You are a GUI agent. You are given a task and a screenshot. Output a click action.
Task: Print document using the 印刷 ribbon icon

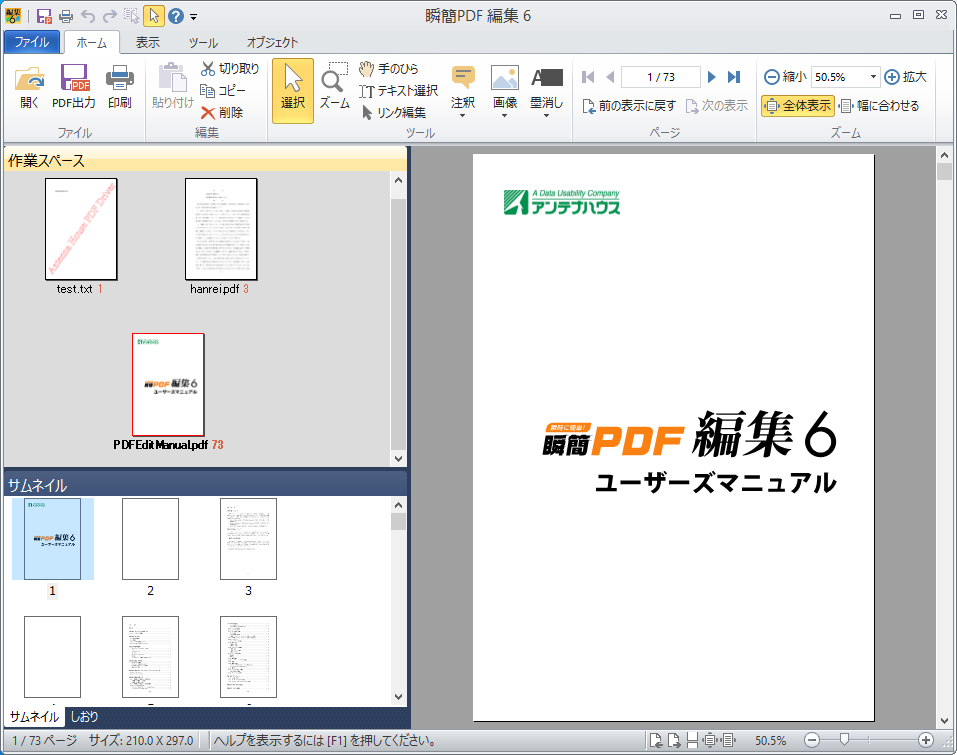coord(120,86)
